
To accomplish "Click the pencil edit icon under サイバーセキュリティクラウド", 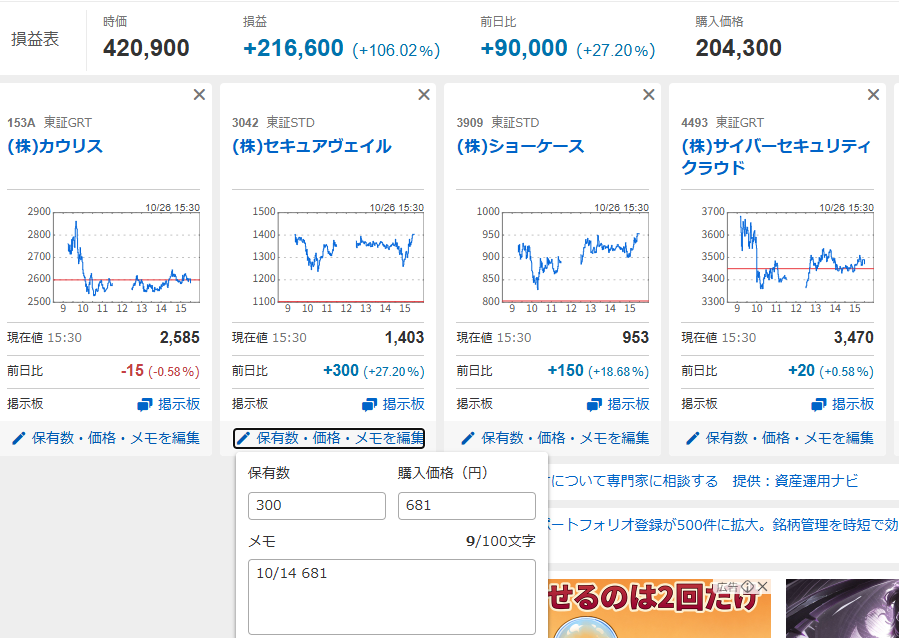I will pos(693,439).
